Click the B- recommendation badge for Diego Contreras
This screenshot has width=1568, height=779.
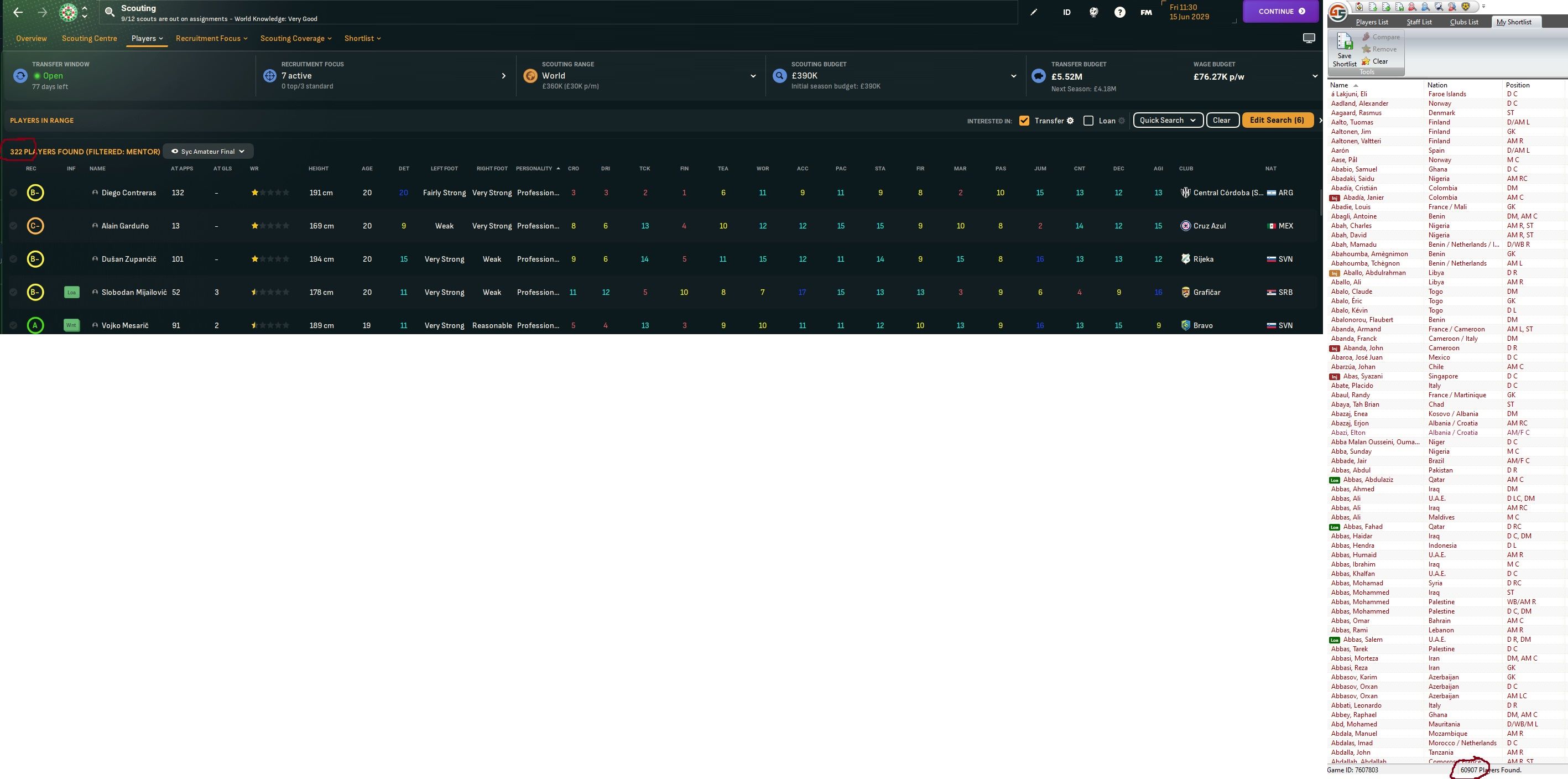pos(35,193)
